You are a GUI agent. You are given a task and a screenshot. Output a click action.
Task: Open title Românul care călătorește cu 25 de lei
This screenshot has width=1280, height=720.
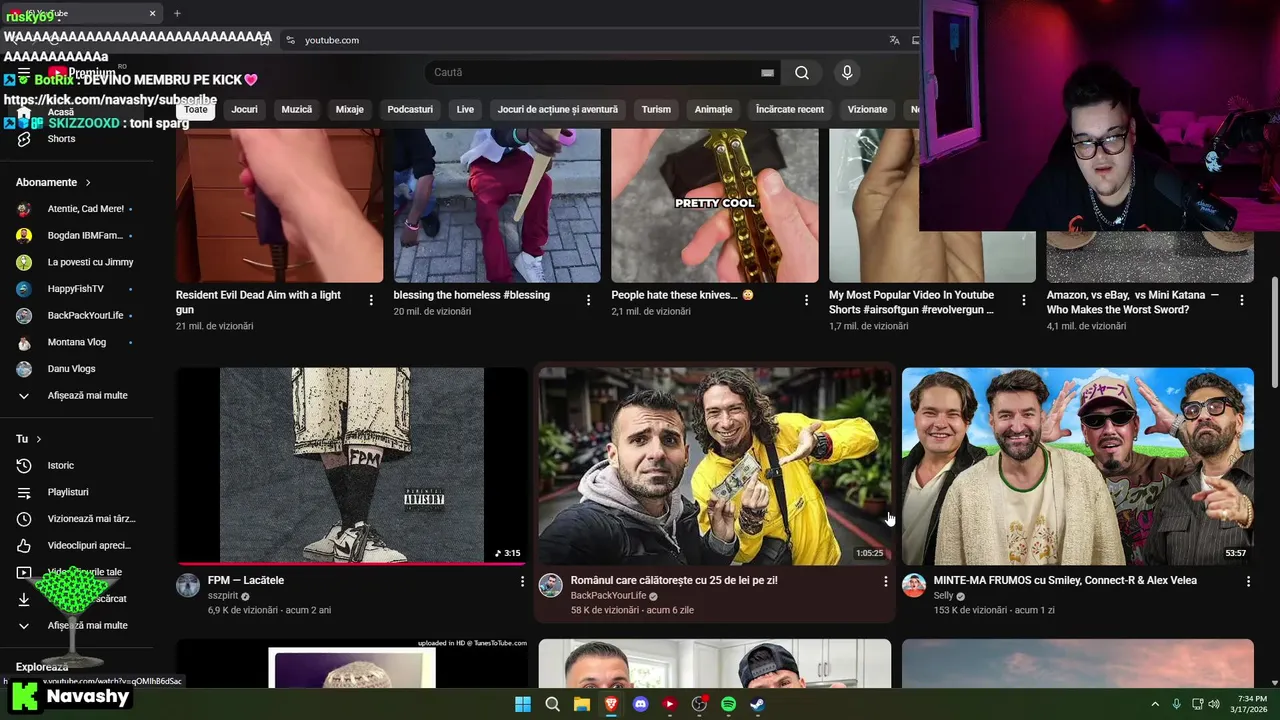tap(674, 580)
